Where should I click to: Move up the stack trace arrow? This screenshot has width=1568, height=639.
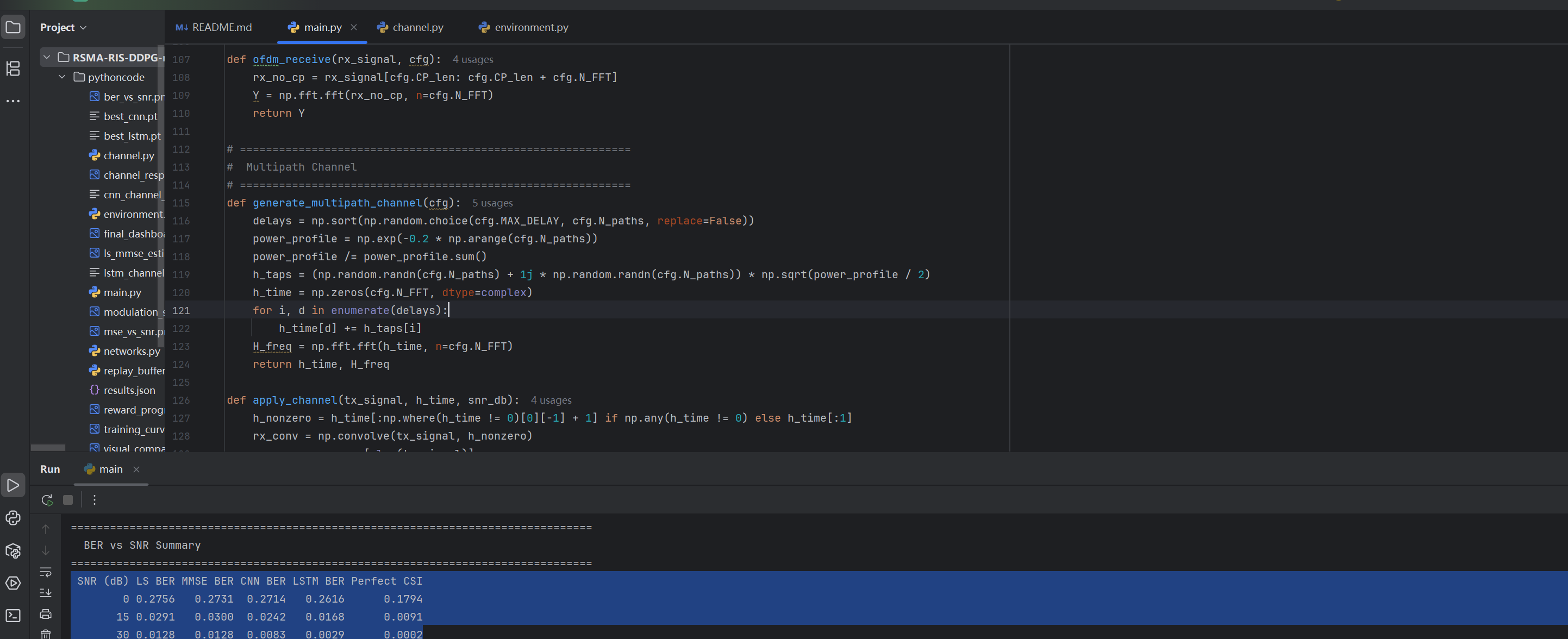click(46, 529)
